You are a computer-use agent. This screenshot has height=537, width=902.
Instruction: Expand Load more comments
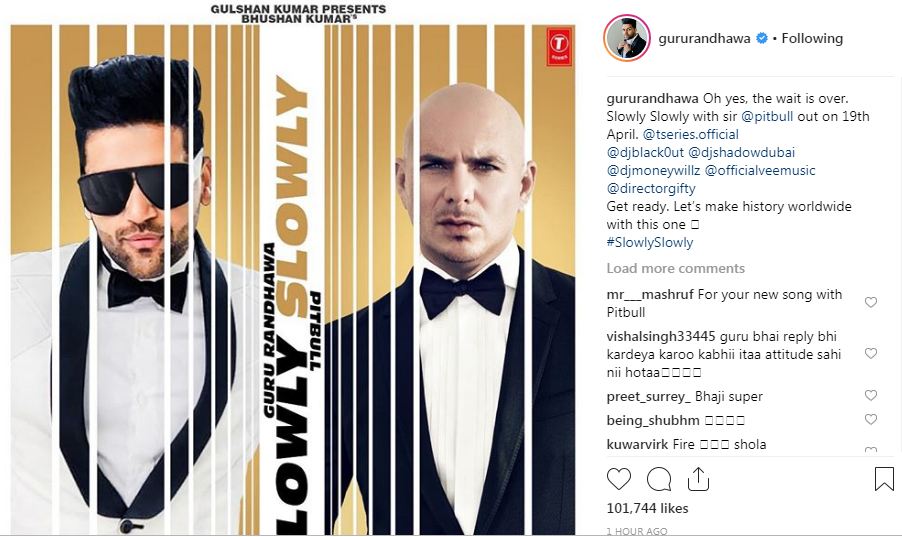coord(675,268)
